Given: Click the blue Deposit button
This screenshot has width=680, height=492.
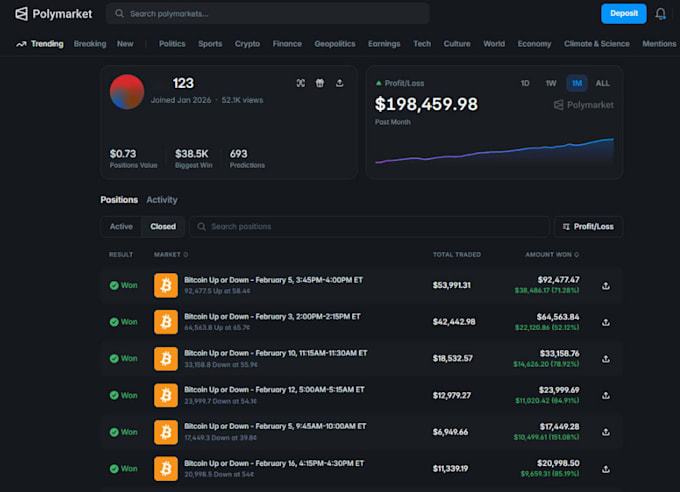Looking at the screenshot, I should coord(624,13).
